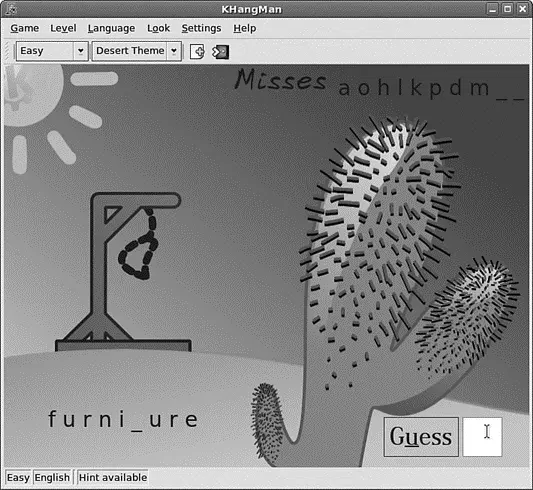Open the Level menu
Viewport: 533px width, 490px height.
tap(63, 28)
